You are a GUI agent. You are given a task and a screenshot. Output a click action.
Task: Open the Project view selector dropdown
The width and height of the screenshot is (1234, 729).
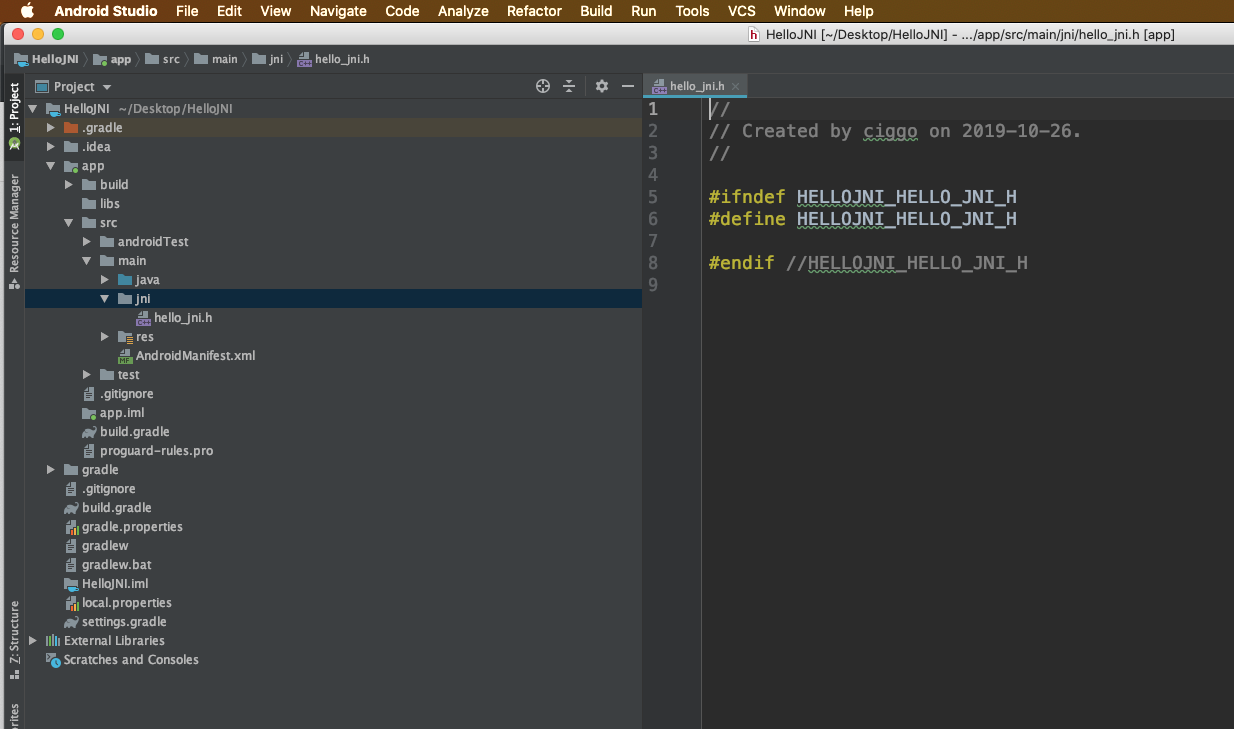tap(74, 86)
